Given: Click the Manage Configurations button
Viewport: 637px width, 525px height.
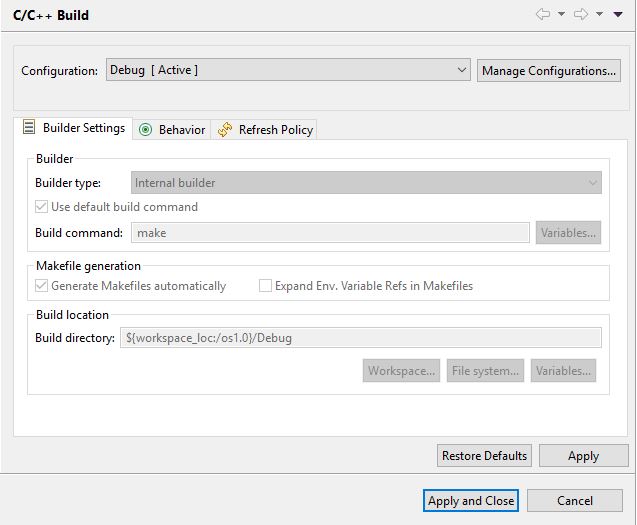Looking at the screenshot, I should click(549, 71).
